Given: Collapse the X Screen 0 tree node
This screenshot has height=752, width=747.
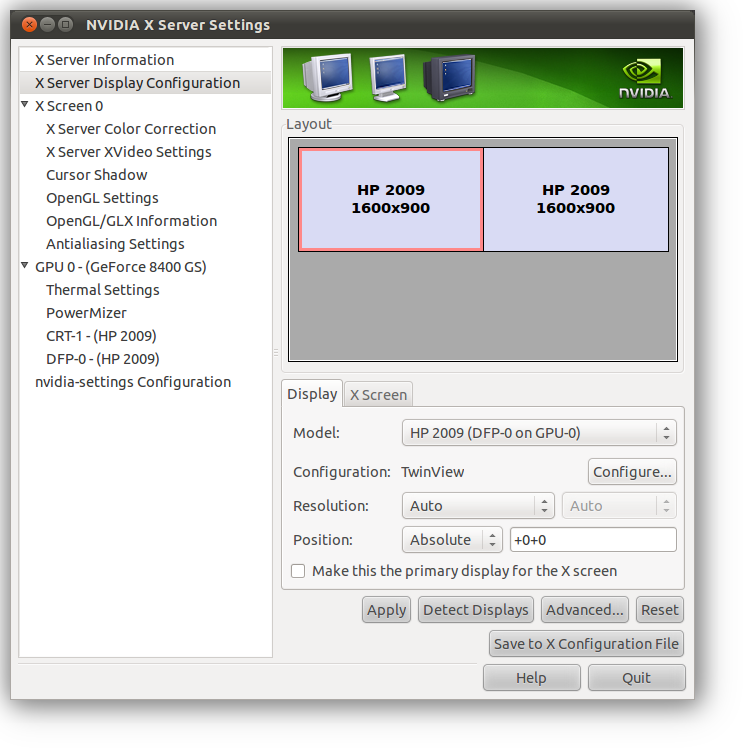Looking at the screenshot, I should tap(25, 105).
